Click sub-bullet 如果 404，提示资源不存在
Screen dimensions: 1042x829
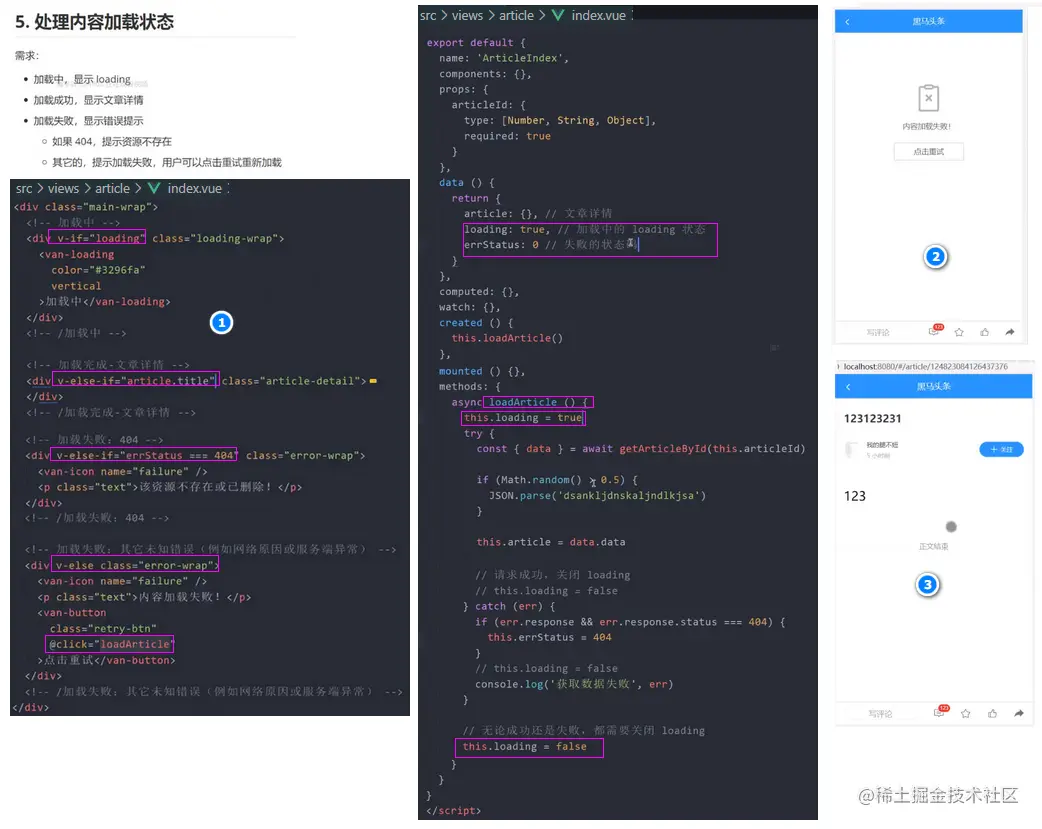click(112, 142)
